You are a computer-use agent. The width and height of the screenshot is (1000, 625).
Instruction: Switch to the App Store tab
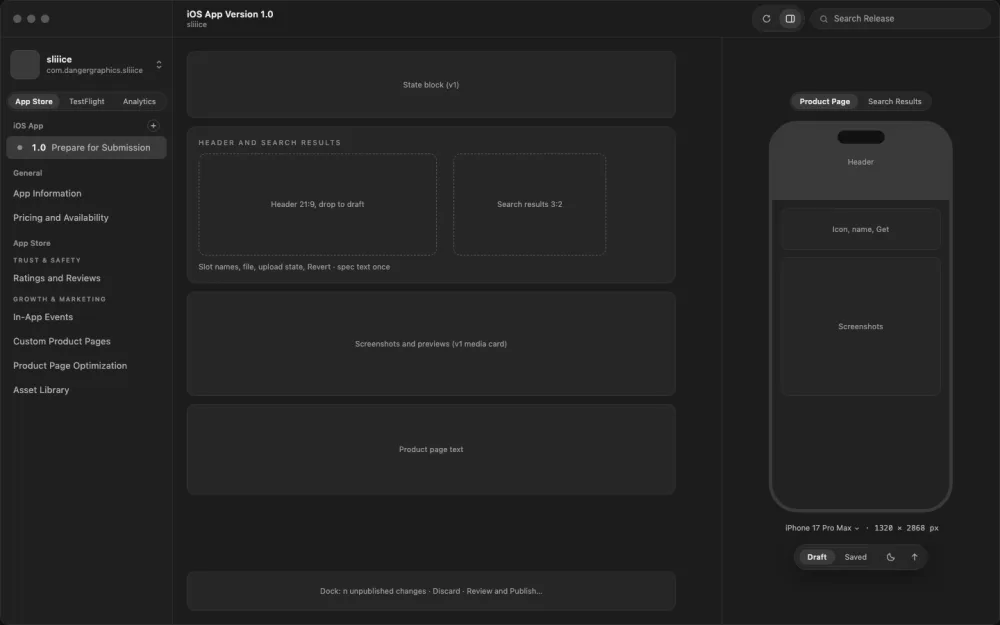tap(34, 101)
